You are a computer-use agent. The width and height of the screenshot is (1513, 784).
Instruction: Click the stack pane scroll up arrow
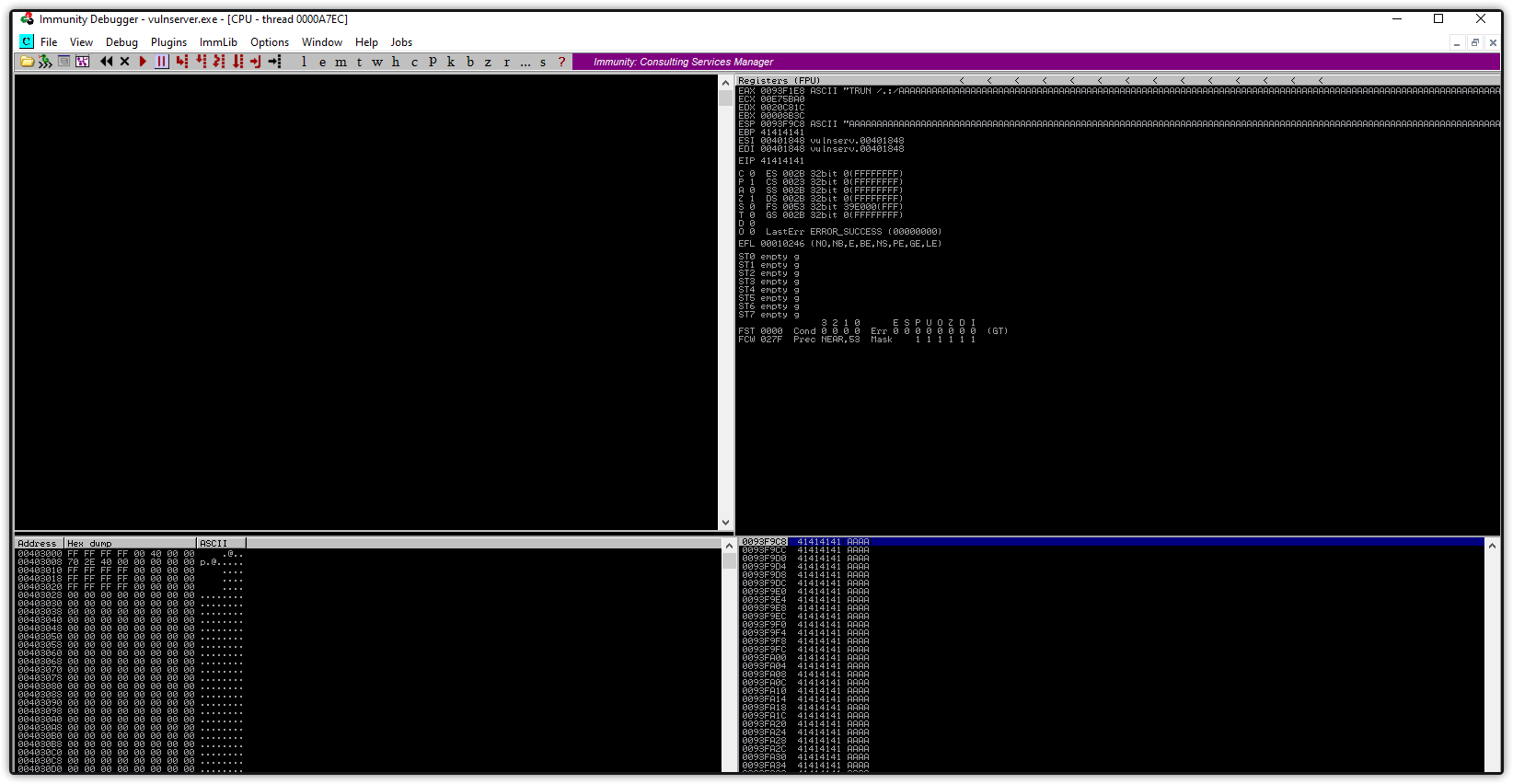(1493, 545)
